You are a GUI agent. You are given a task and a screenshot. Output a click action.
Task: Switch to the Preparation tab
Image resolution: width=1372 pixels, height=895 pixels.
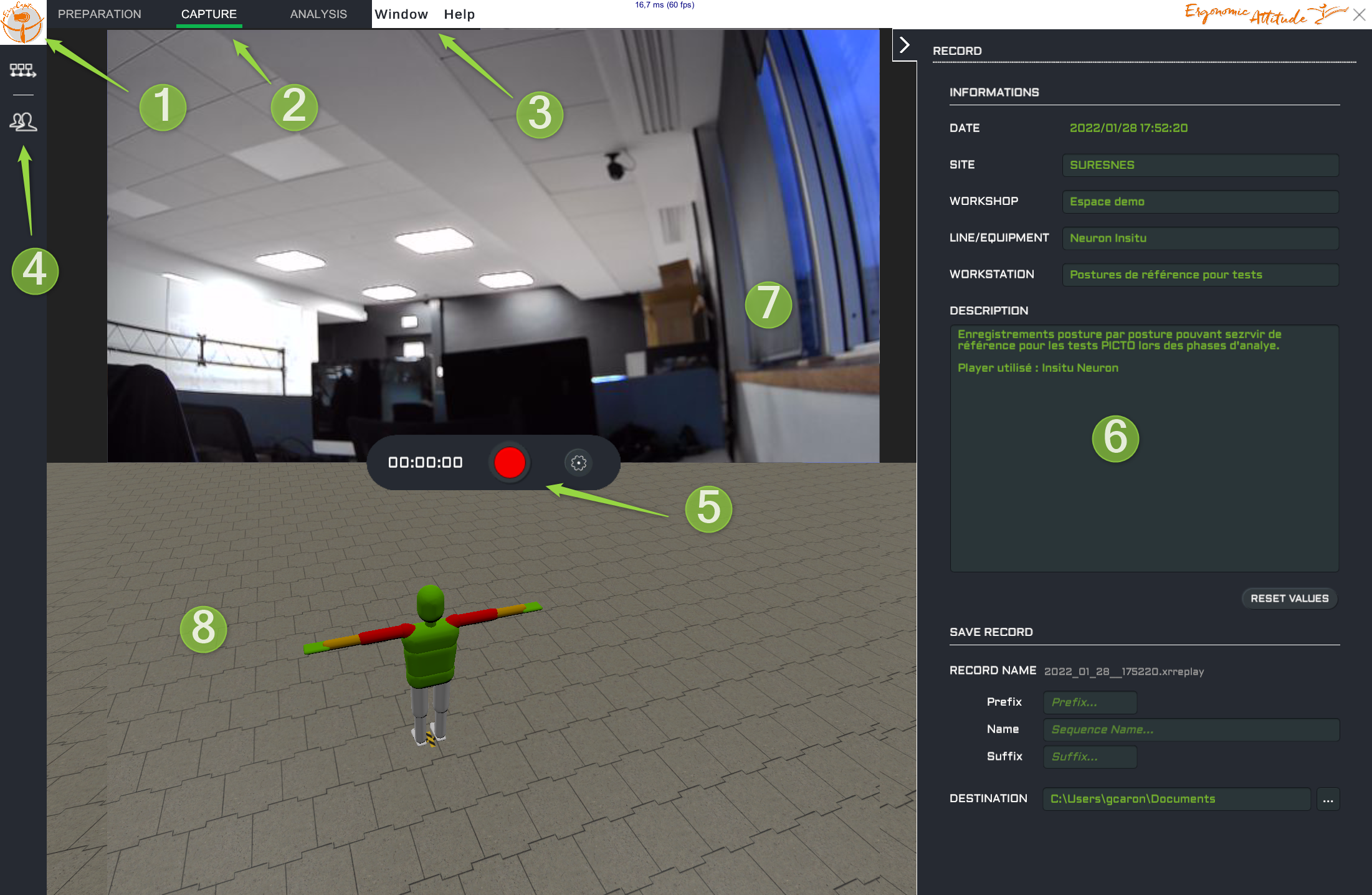[x=100, y=14]
